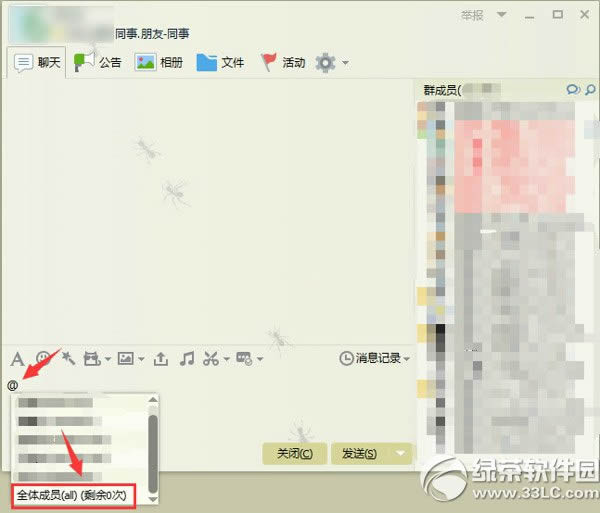The image size is (600, 513).
Task: Click the mention list scrollbar down arrow
Action: pos(153,500)
